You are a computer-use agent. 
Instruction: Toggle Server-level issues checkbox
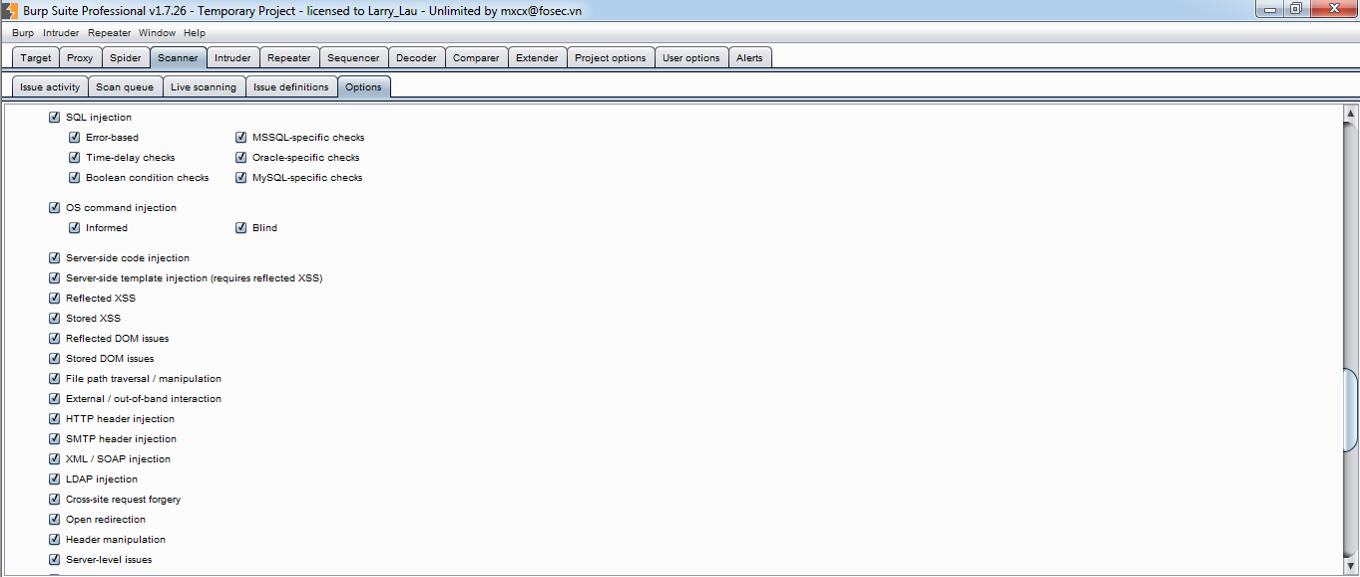tap(55, 559)
